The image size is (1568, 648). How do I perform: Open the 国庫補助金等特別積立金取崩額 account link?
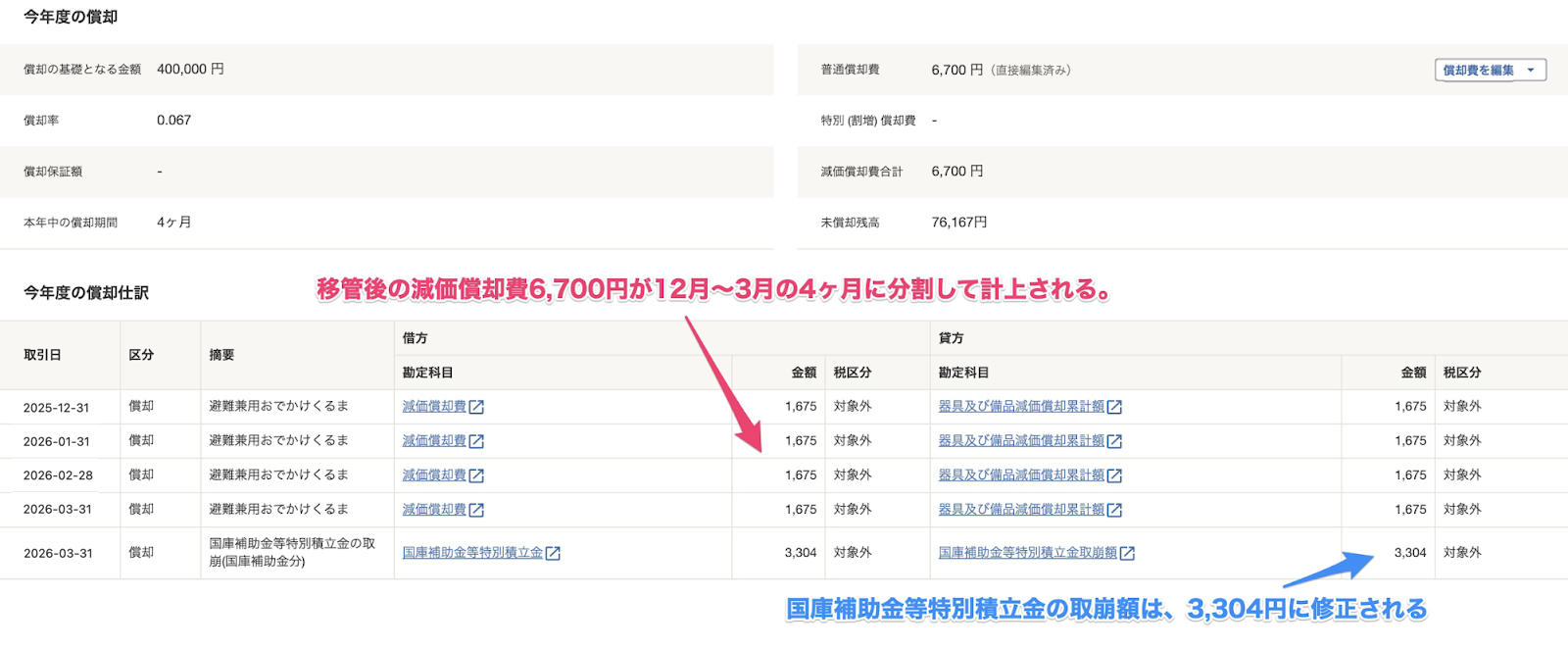1028,552
